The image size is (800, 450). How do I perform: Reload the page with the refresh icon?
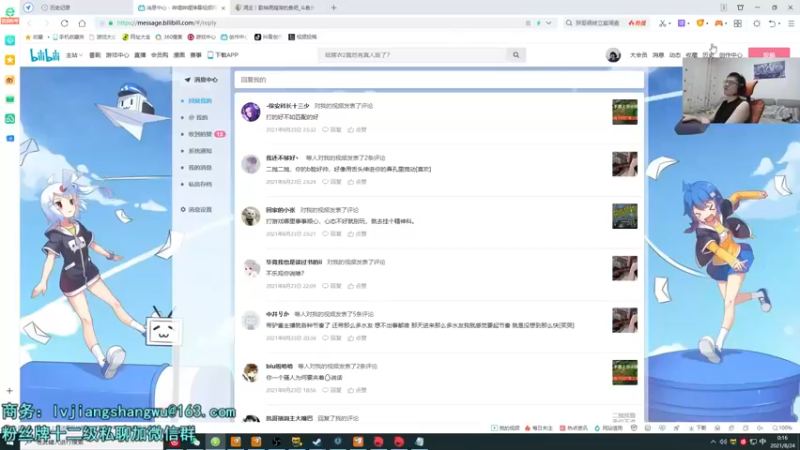click(64, 23)
